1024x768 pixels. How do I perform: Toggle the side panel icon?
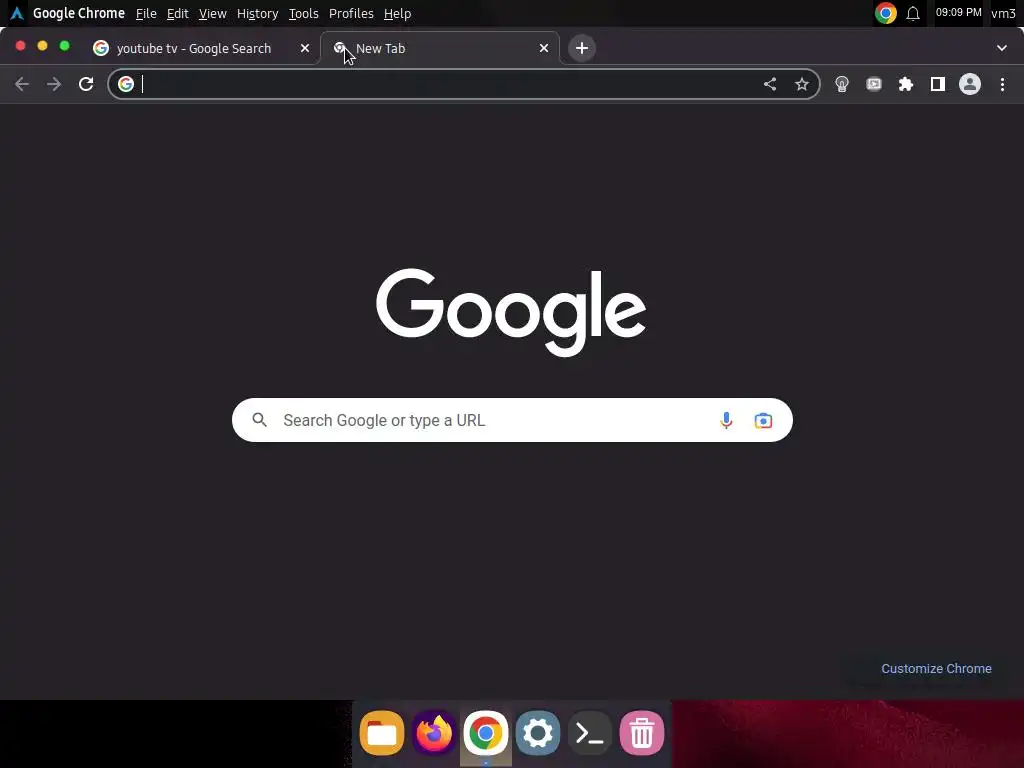(938, 84)
